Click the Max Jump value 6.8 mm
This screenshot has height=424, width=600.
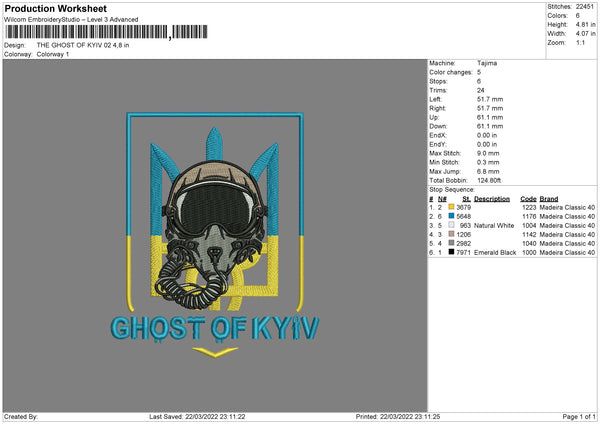point(488,171)
